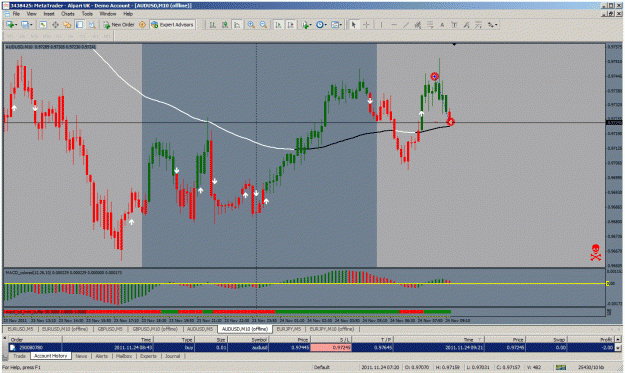Select the Fibonacci Retracement tool

click(430, 25)
